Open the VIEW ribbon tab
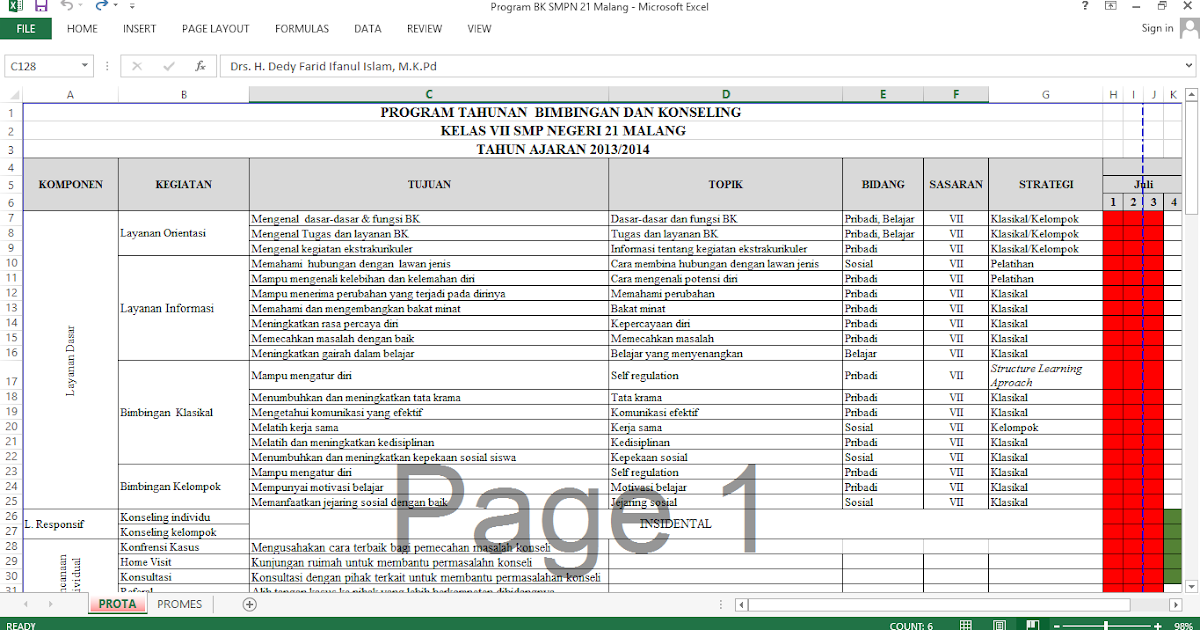 [480, 29]
